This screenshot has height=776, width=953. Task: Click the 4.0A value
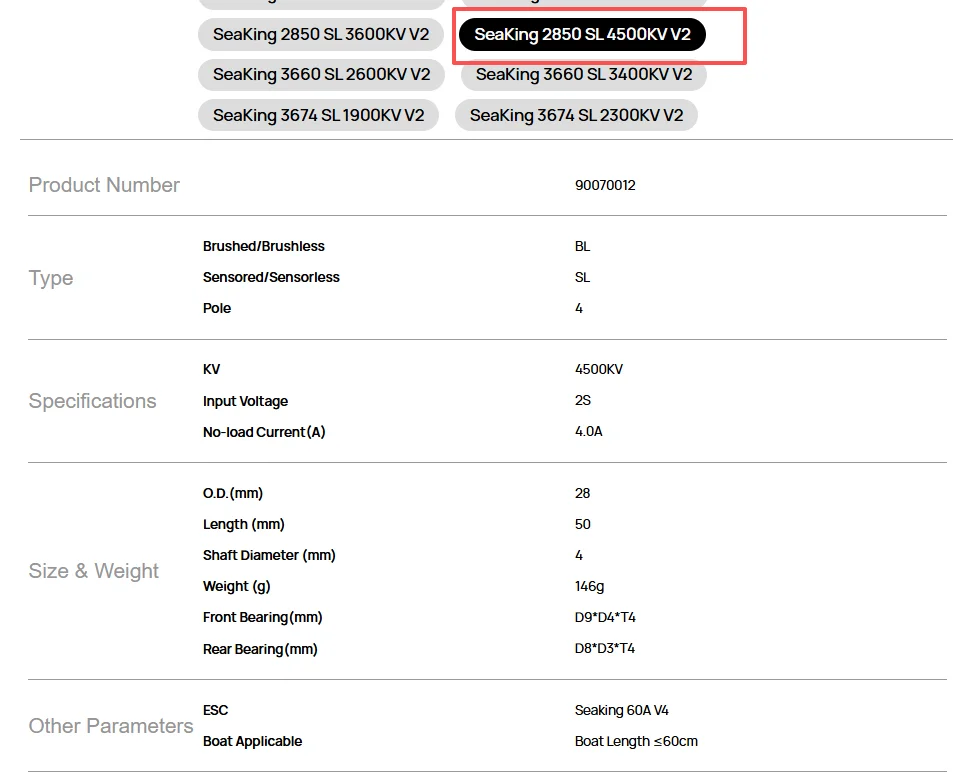click(x=588, y=431)
